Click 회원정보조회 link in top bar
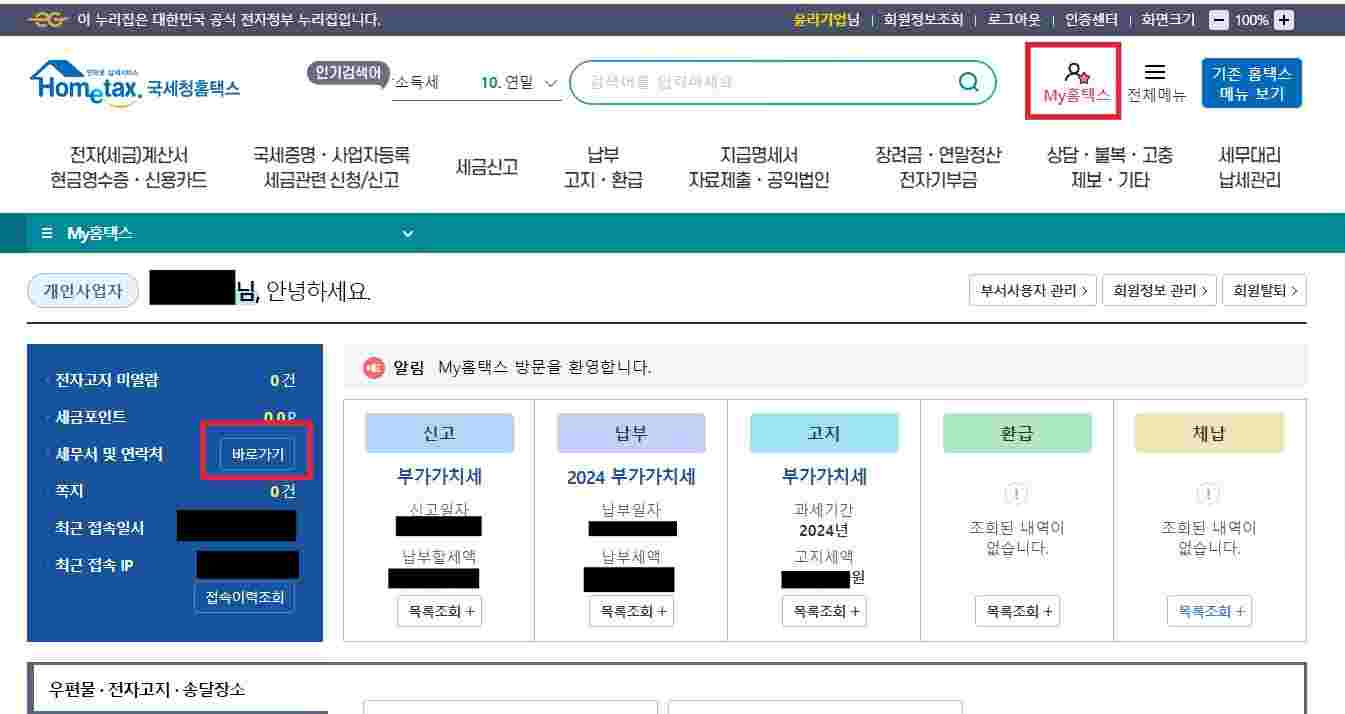 923,19
